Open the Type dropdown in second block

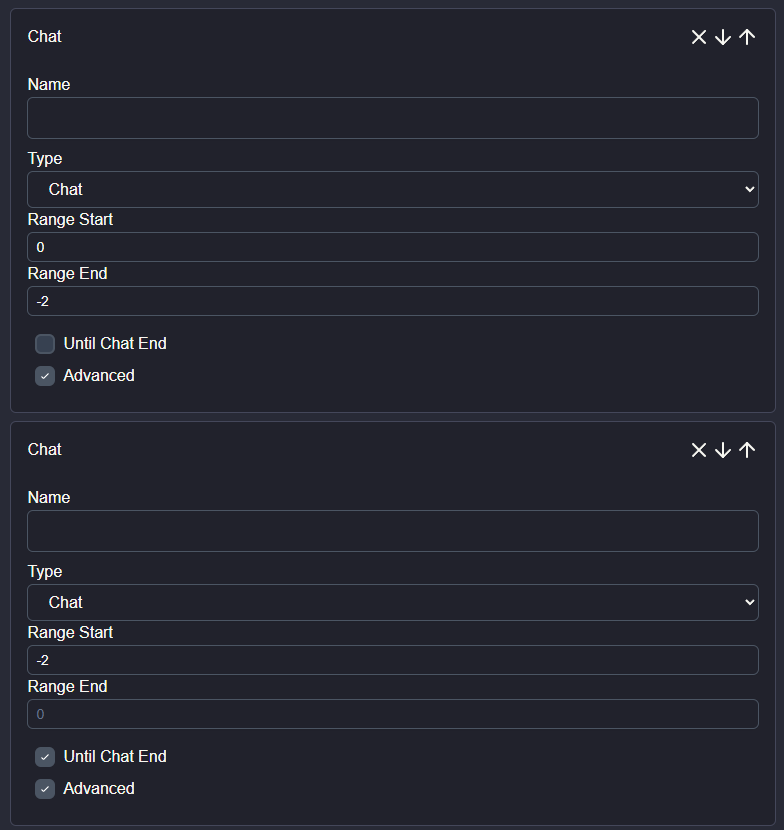click(x=392, y=602)
